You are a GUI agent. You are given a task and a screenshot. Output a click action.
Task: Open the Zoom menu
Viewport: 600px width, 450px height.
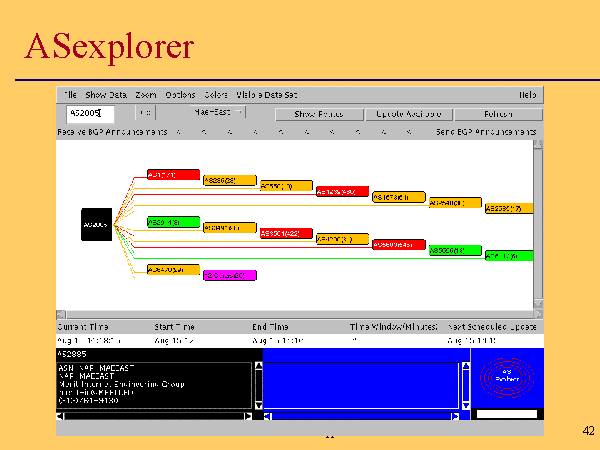[x=146, y=94]
